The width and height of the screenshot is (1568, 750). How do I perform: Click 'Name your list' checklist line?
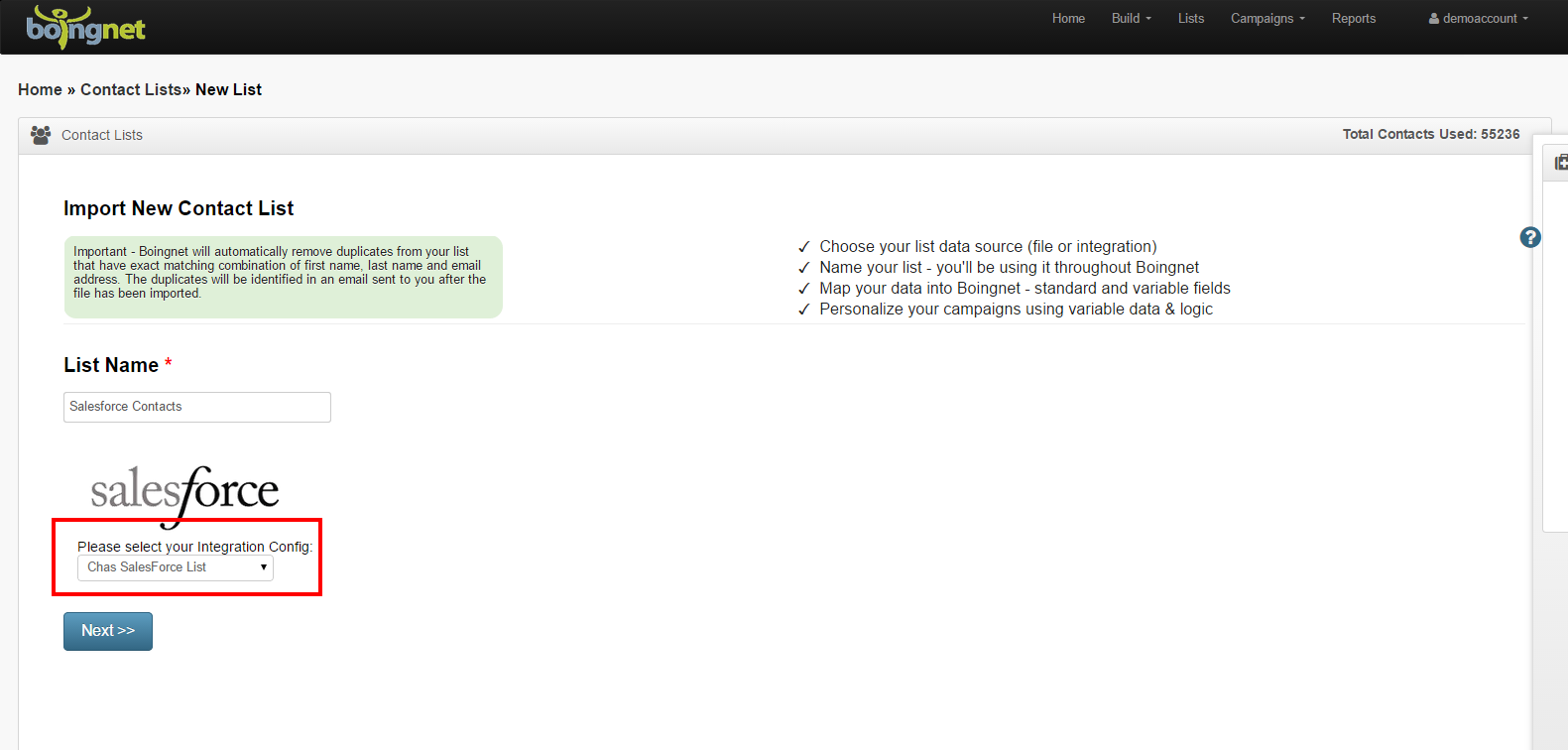[1009, 267]
